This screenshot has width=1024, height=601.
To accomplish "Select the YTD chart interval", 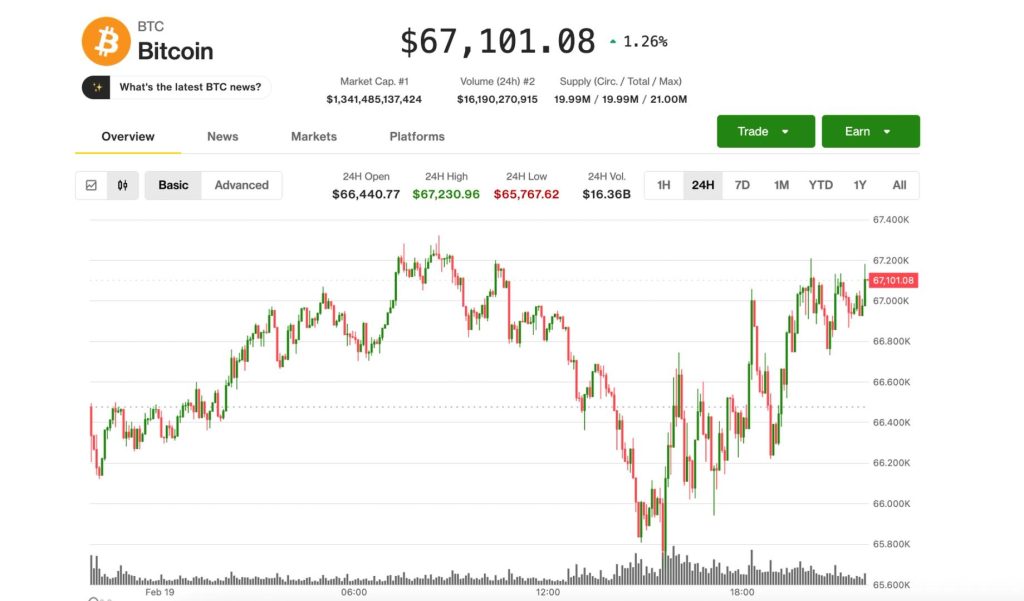I will [x=820, y=185].
